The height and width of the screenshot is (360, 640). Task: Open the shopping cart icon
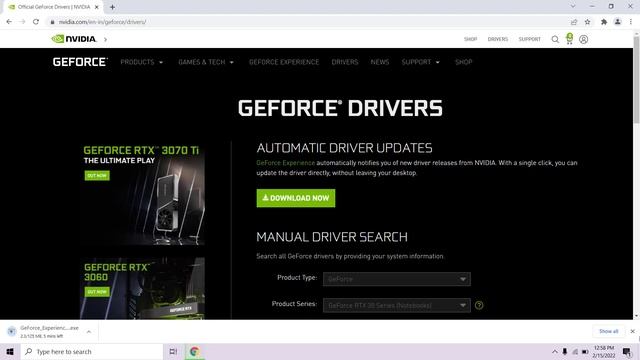click(569, 39)
